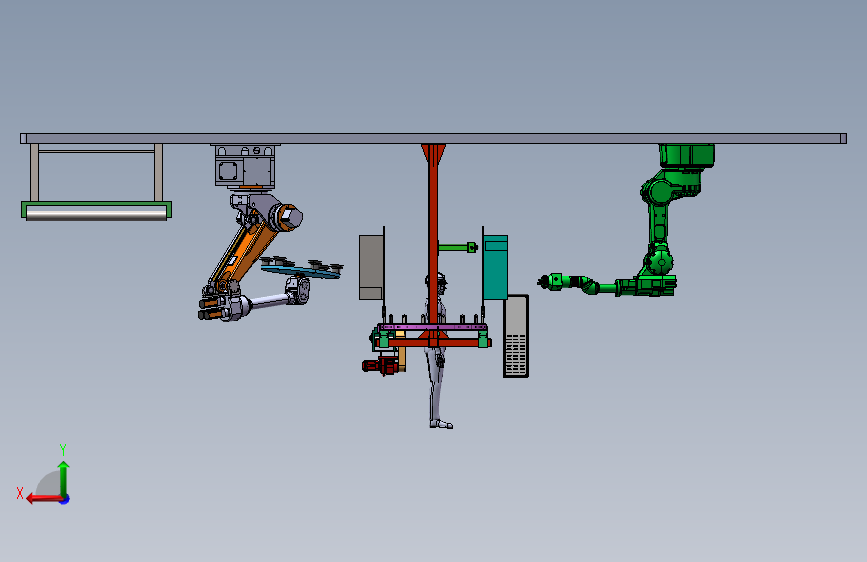The image size is (867, 562).
Task: Click the Y label on the triad
Action: tap(63, 449)
